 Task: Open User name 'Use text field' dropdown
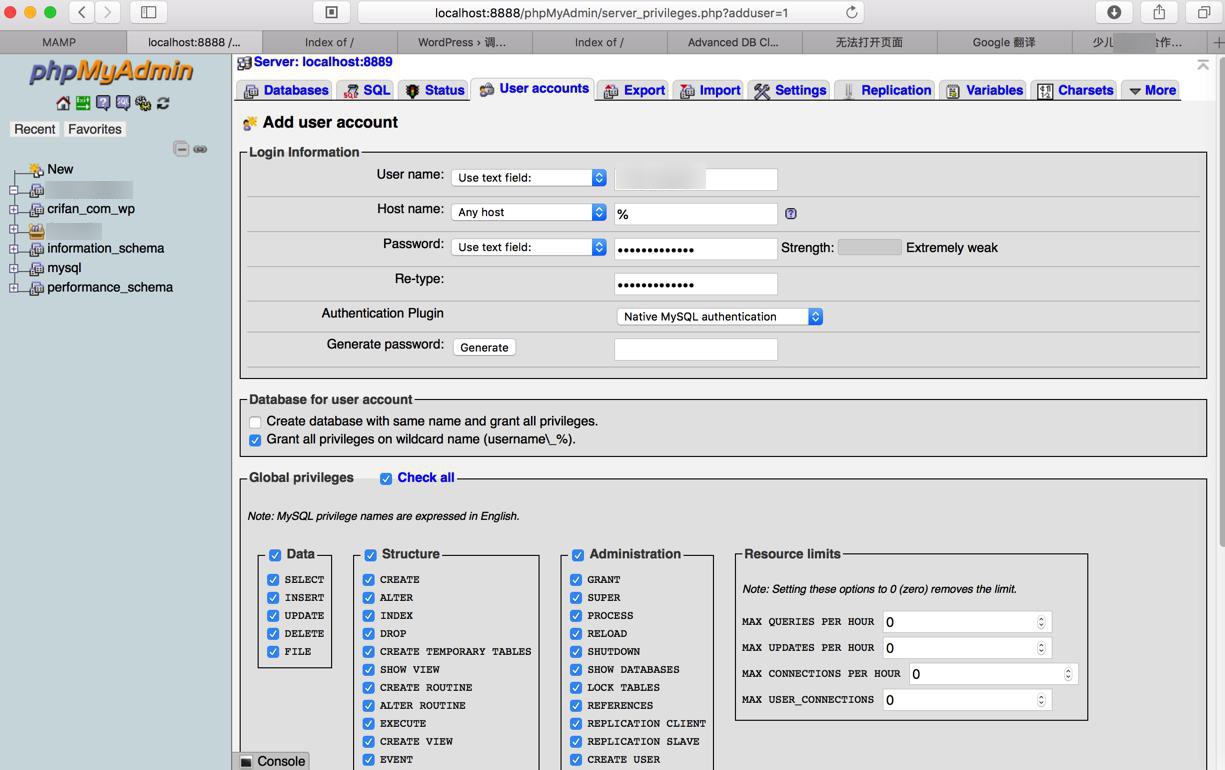(529, 177)
